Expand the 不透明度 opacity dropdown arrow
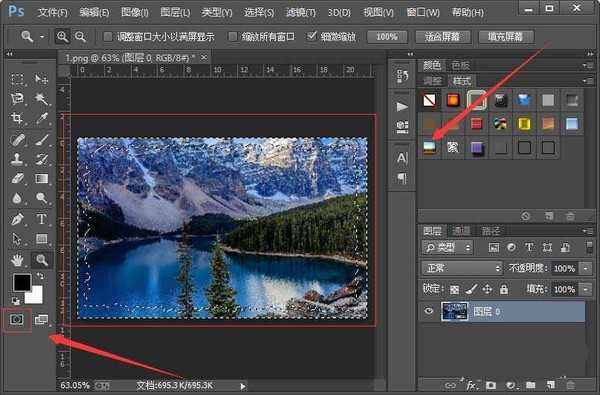The width and height of the screenshot is (600, 395). point(585,268)
